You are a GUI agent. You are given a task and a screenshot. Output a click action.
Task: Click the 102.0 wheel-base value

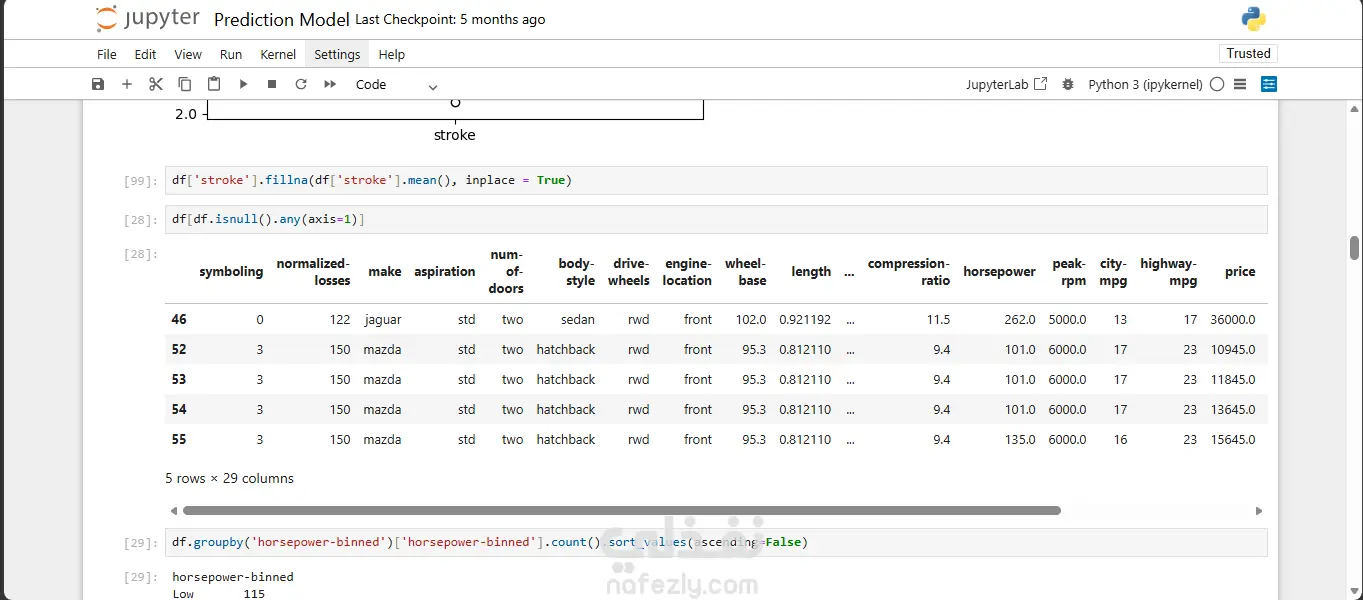click(x=750, y=320)
